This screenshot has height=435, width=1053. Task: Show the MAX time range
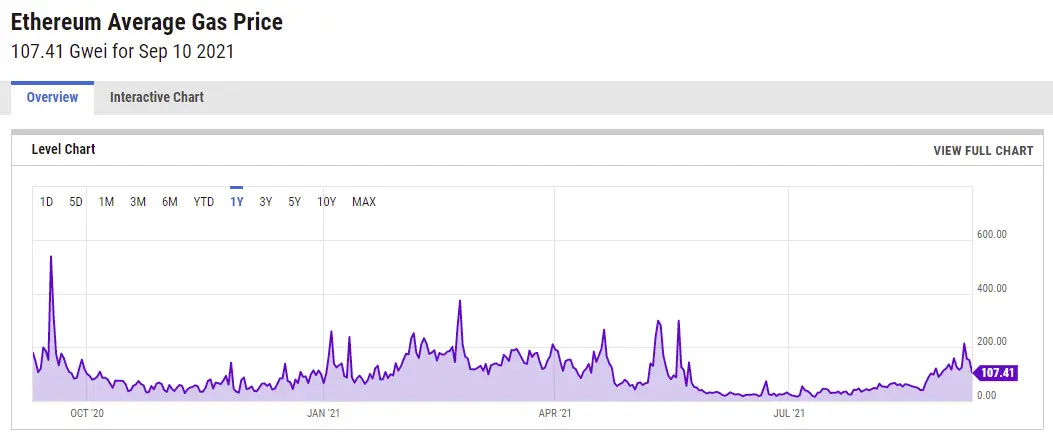(364, 201)
